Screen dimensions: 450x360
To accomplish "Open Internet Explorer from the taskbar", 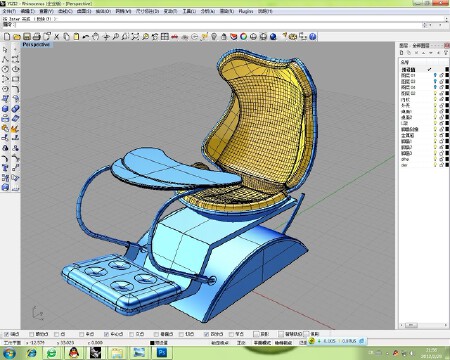I will click(31, 353).
